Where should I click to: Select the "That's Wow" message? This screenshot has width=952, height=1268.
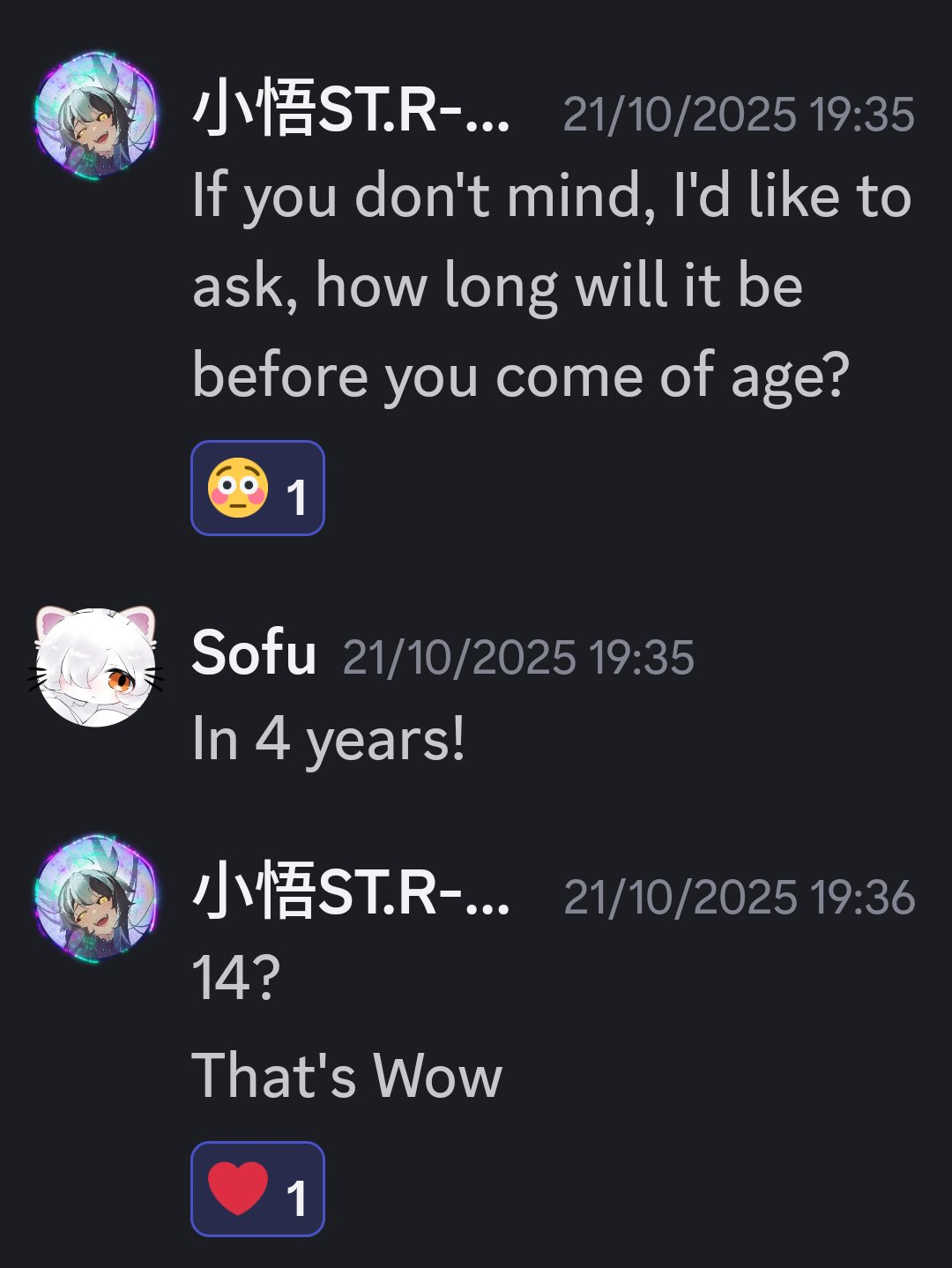click(347, 1076)
